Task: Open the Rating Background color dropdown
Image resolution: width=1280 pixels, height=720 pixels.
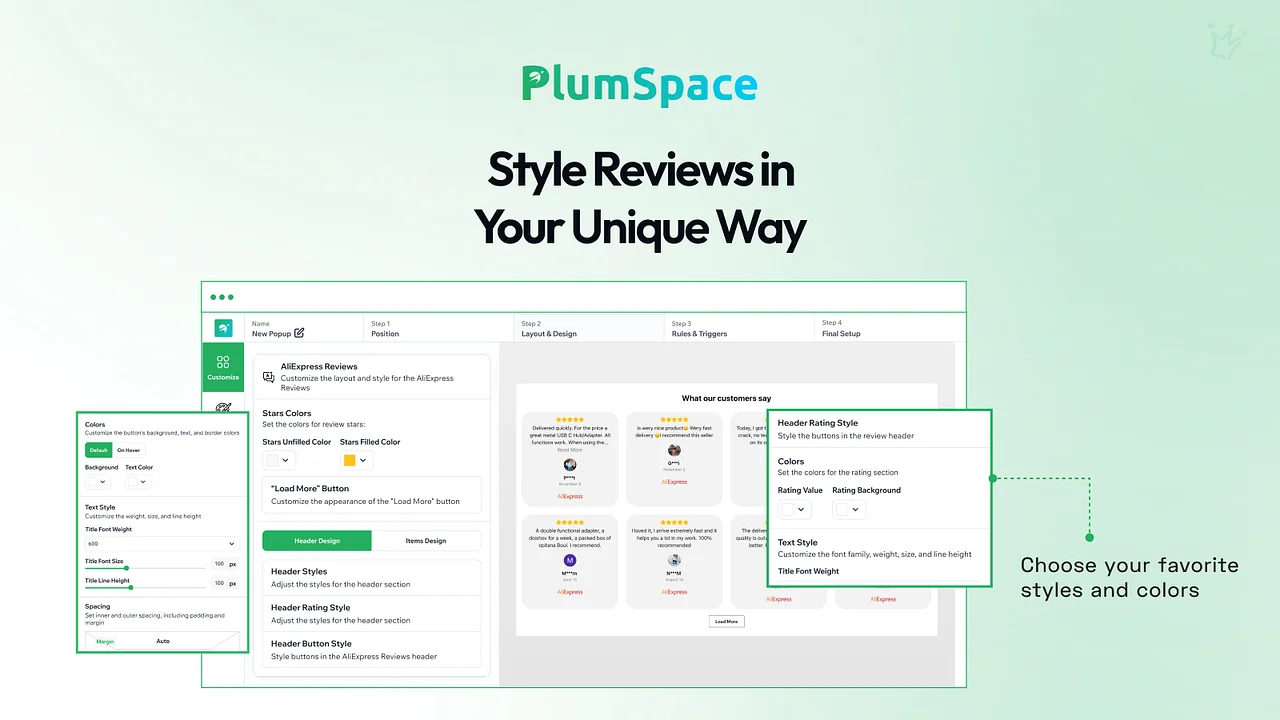Action: point(848,509)
